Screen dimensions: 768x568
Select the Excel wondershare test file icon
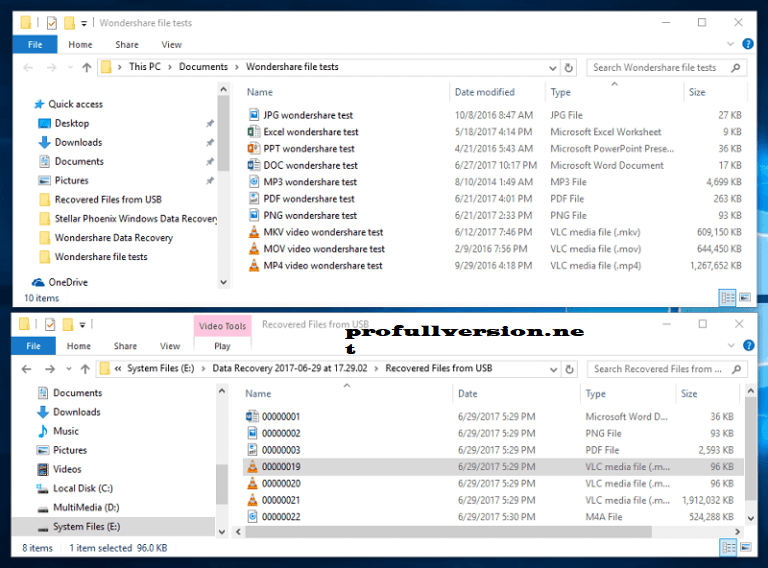[x=253, y=132]
